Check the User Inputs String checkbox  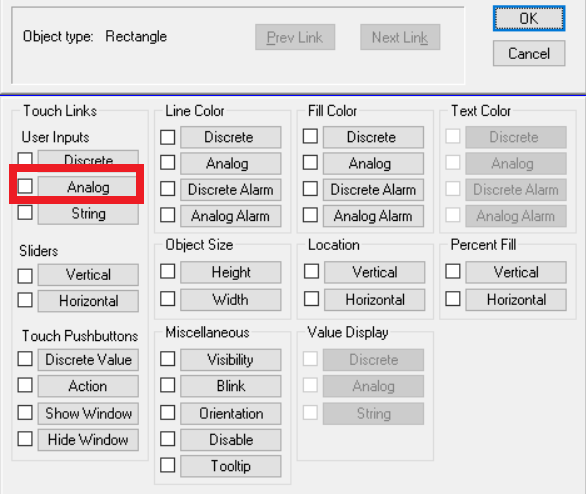pyautogui.click(x=25, y=212)
